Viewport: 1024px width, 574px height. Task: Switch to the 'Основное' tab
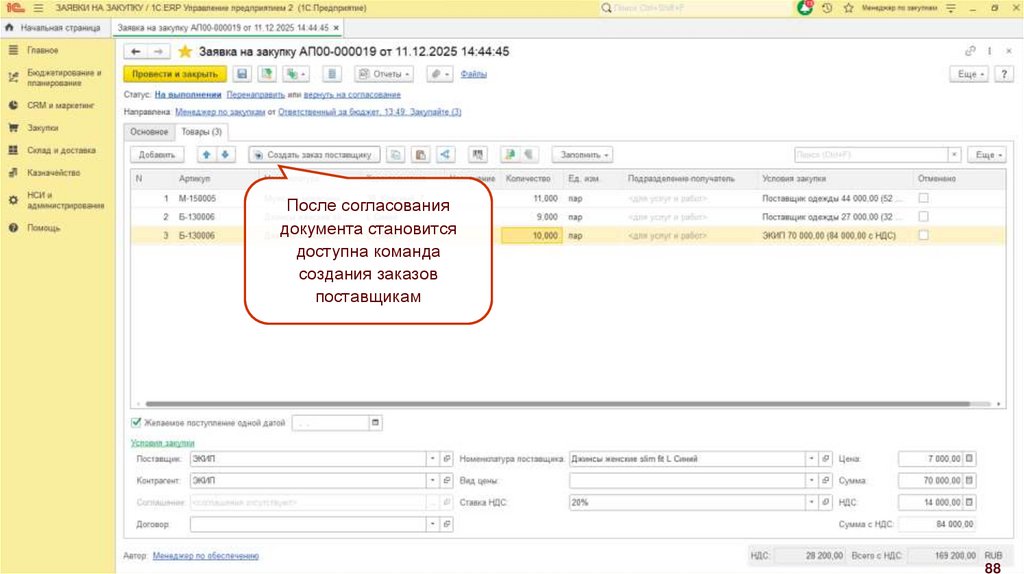148,131
